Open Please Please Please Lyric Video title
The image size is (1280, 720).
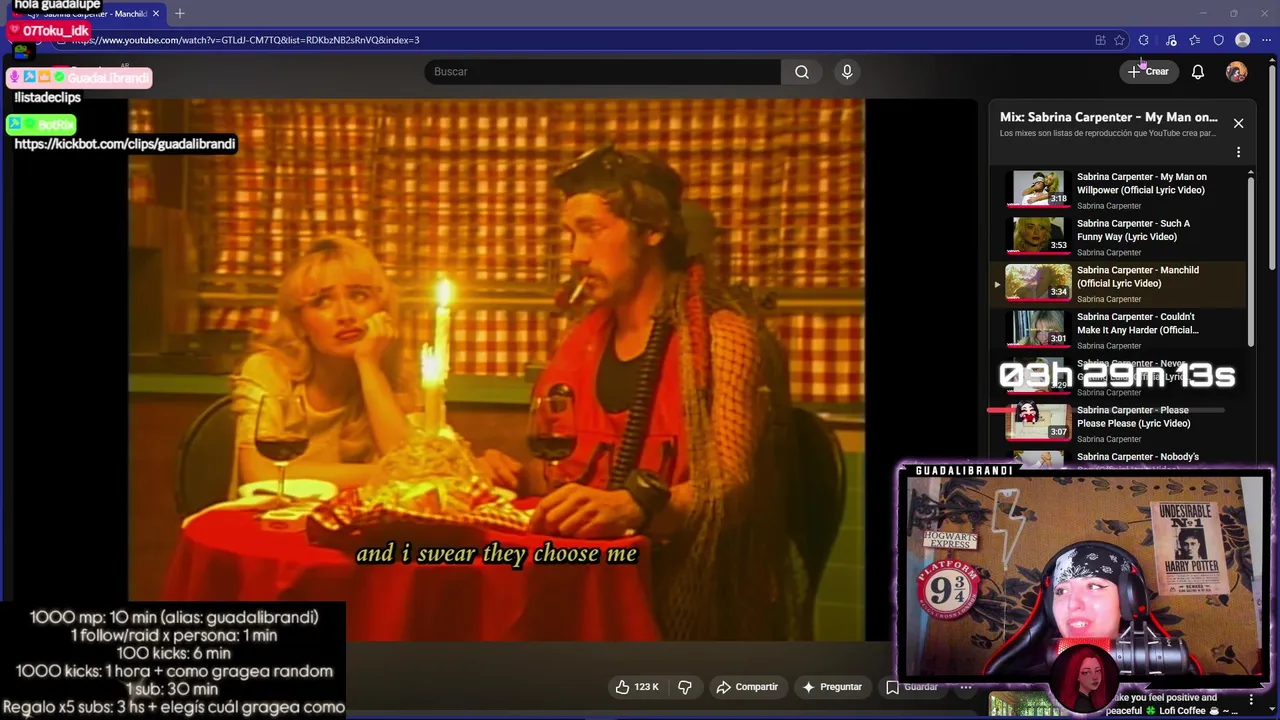[x=1134, y=417]
